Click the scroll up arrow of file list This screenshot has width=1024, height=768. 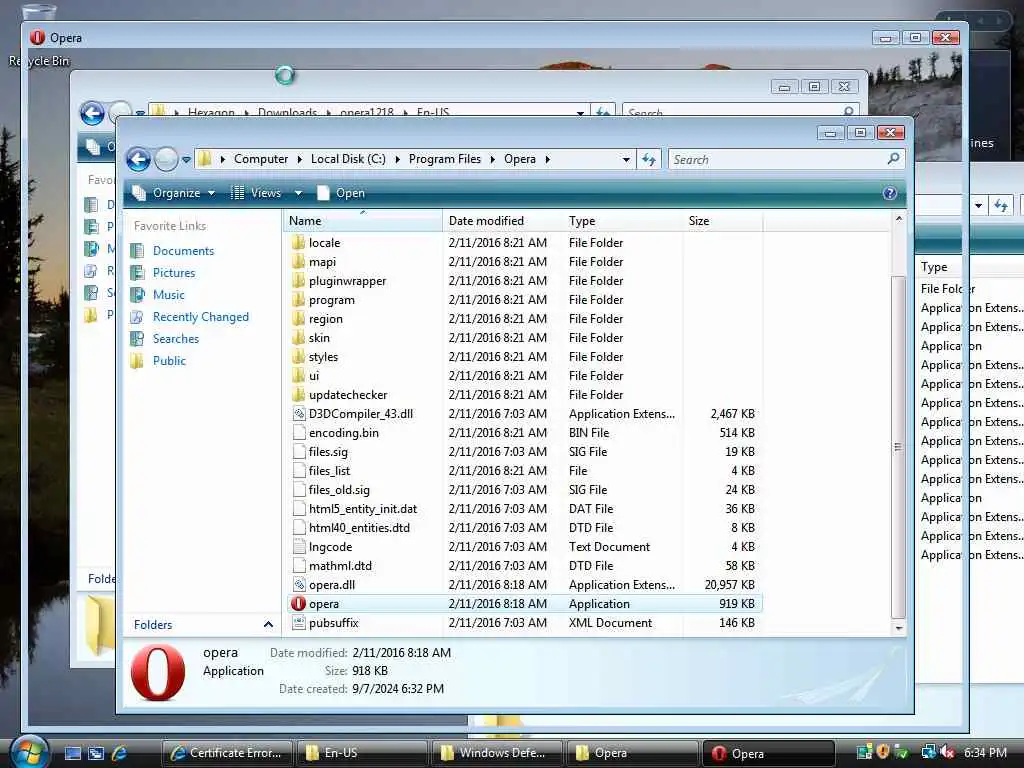click(899, 219)
